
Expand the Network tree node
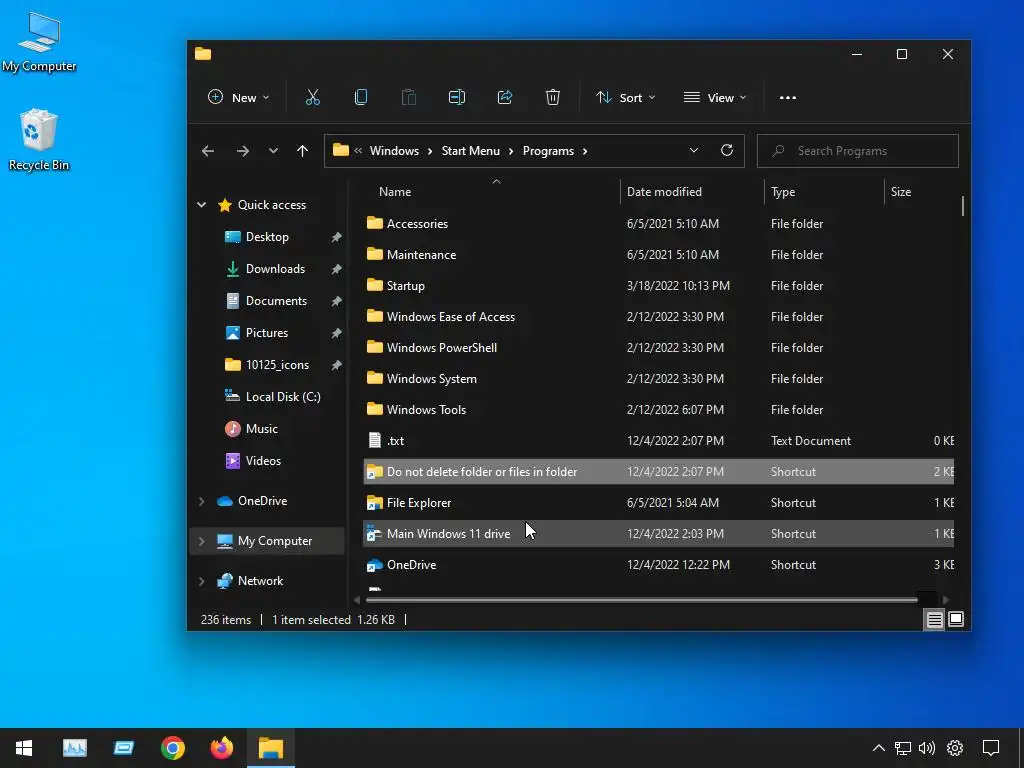click(x=202, y=581)
